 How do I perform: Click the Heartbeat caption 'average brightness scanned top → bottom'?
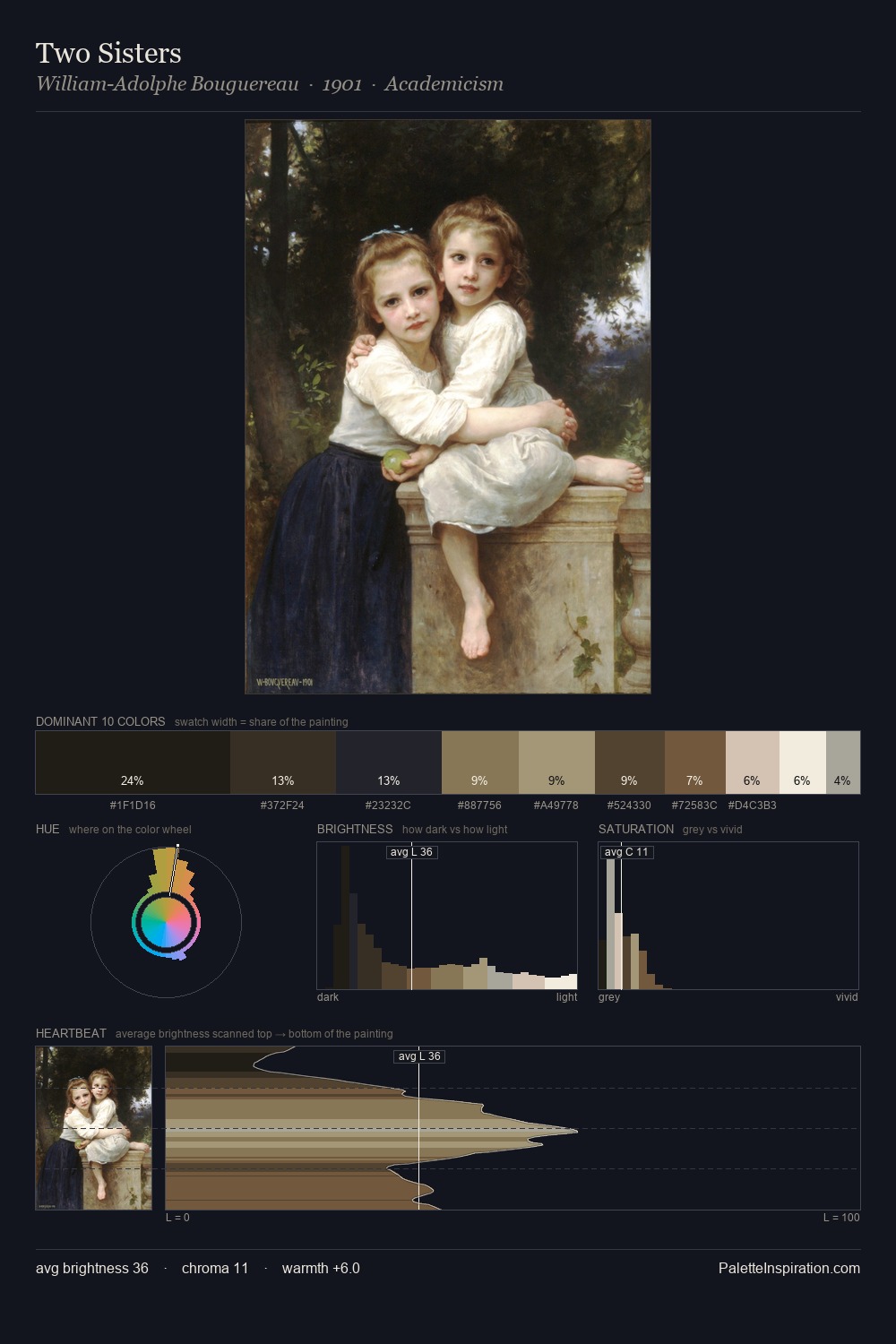point(254,1034)
